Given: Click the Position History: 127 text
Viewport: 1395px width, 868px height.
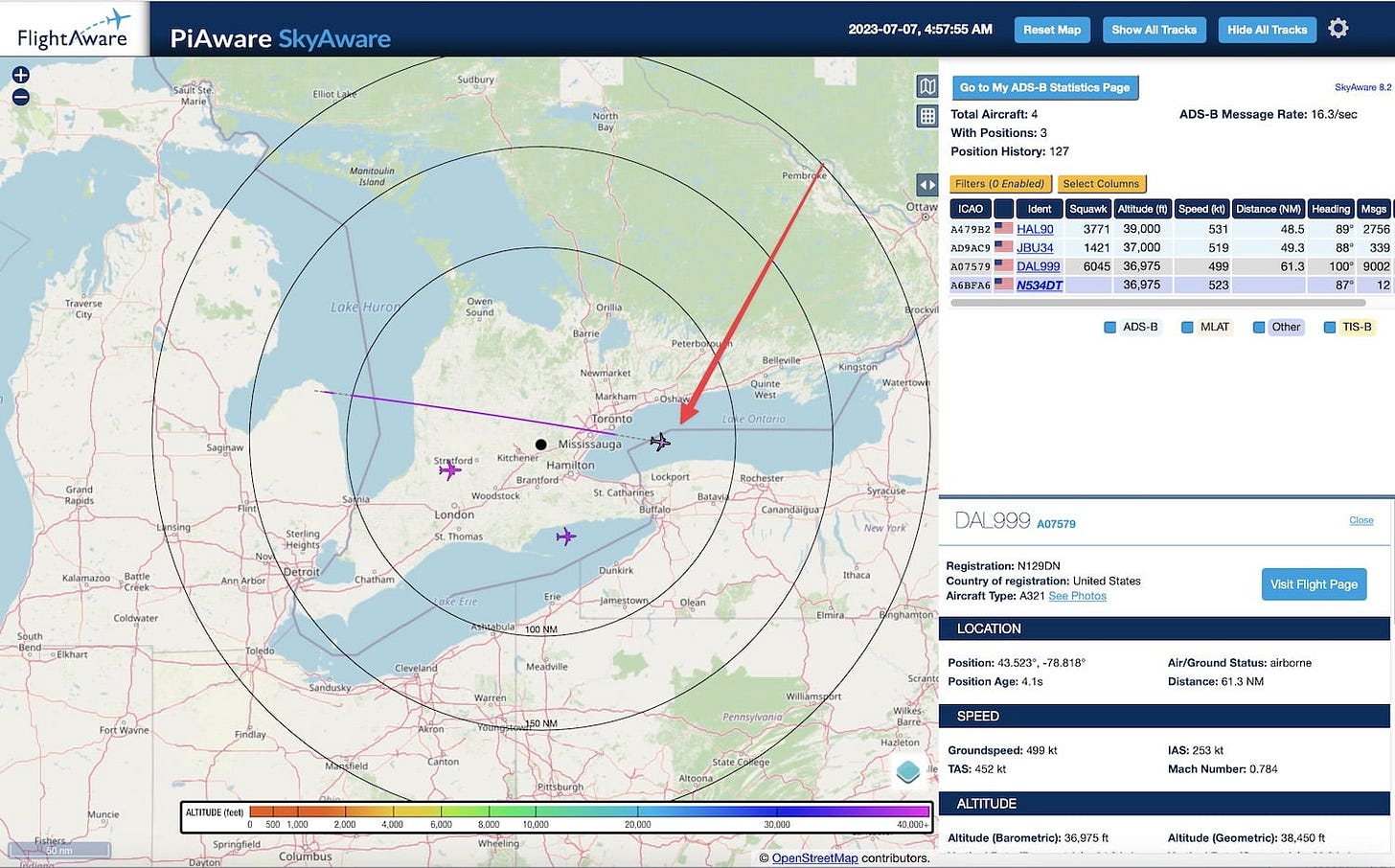Looking at the screenshot, I should 1010,151.
